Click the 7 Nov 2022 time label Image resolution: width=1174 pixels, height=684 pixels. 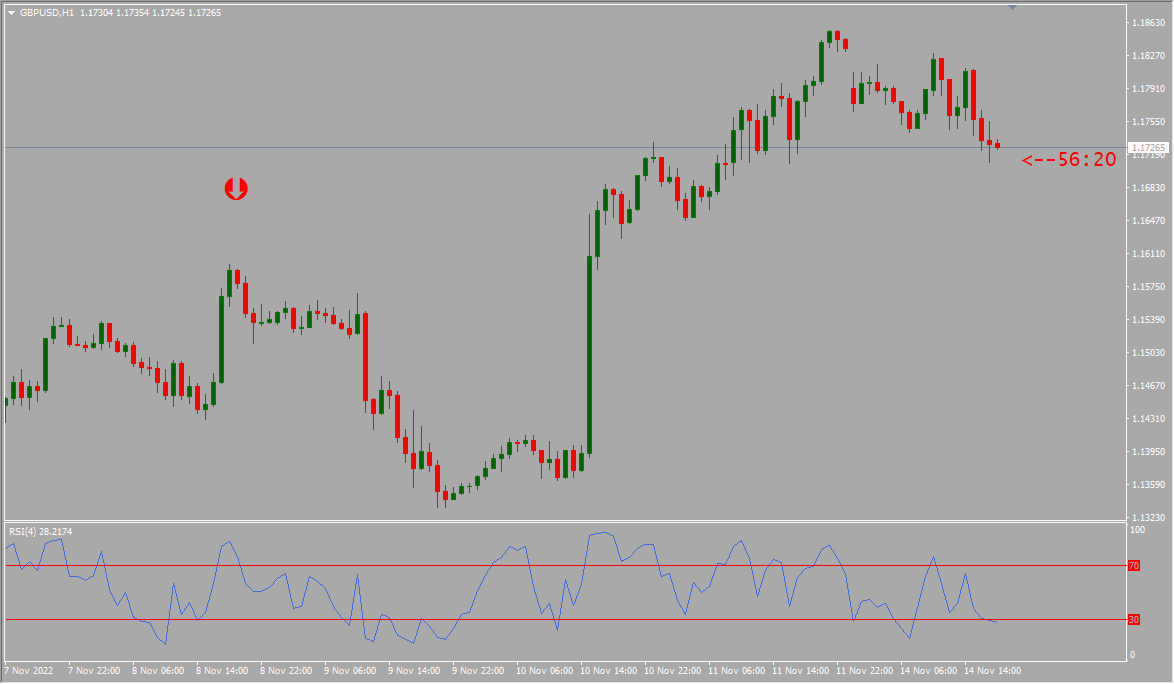point(29,671)
